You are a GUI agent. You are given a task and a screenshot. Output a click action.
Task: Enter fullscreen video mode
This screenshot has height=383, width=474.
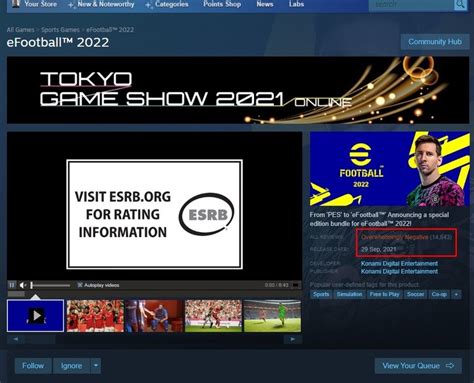tap(295, 285)
